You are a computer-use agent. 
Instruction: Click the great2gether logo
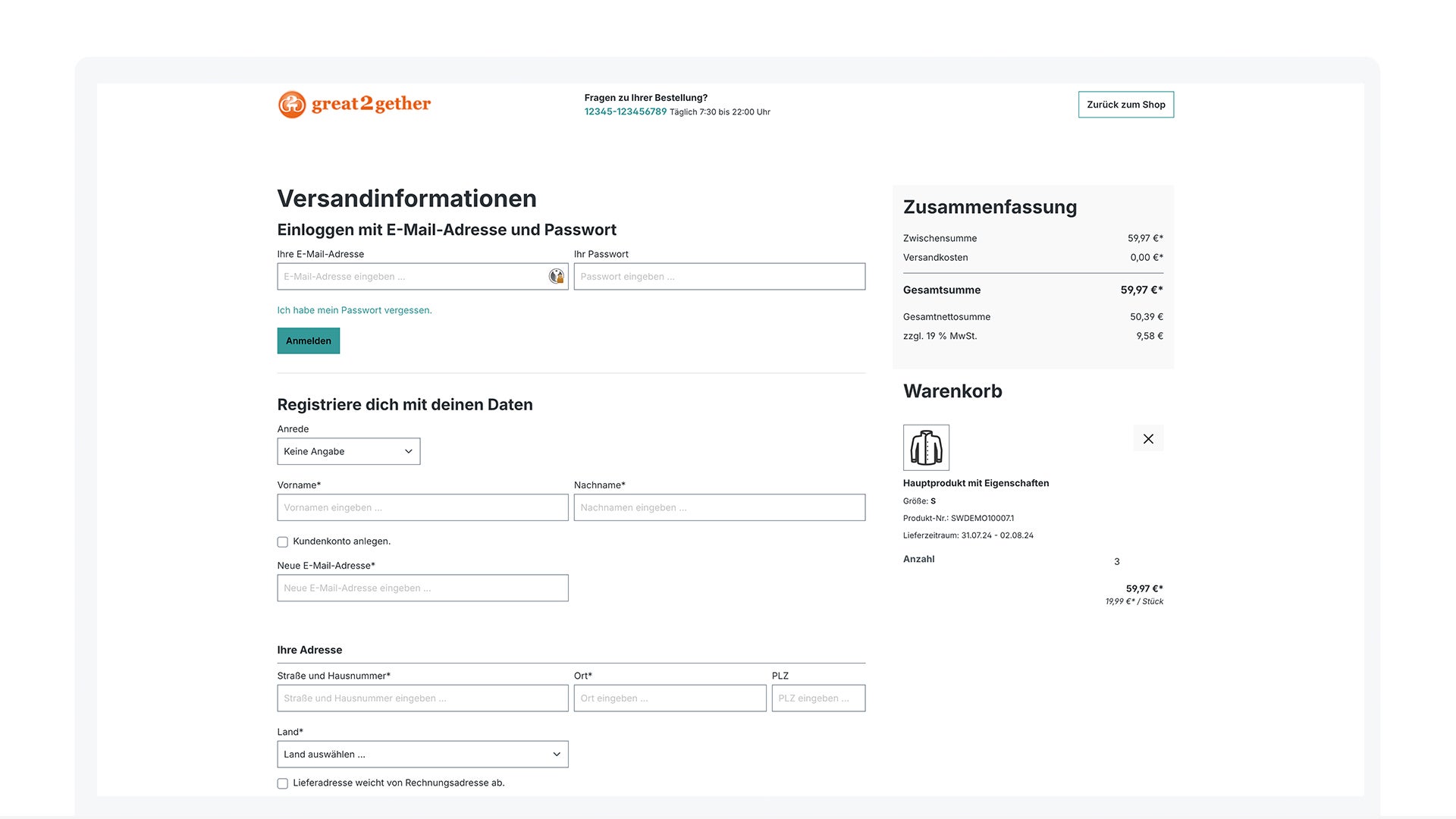[354, 104]
